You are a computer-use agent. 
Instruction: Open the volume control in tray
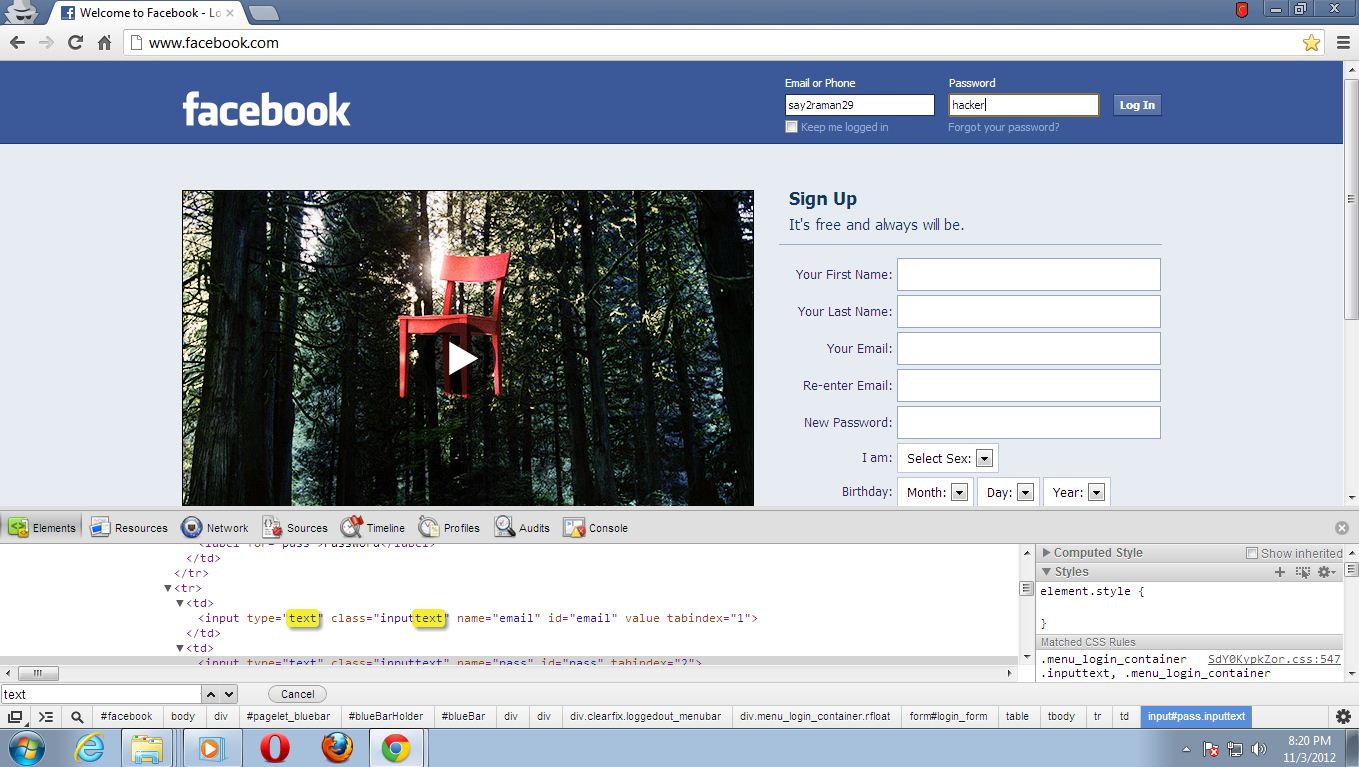(x=1258, y=749)
